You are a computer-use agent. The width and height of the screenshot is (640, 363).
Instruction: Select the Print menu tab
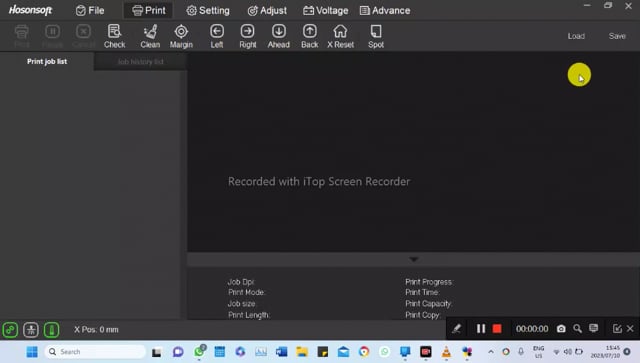pos(149,11)
